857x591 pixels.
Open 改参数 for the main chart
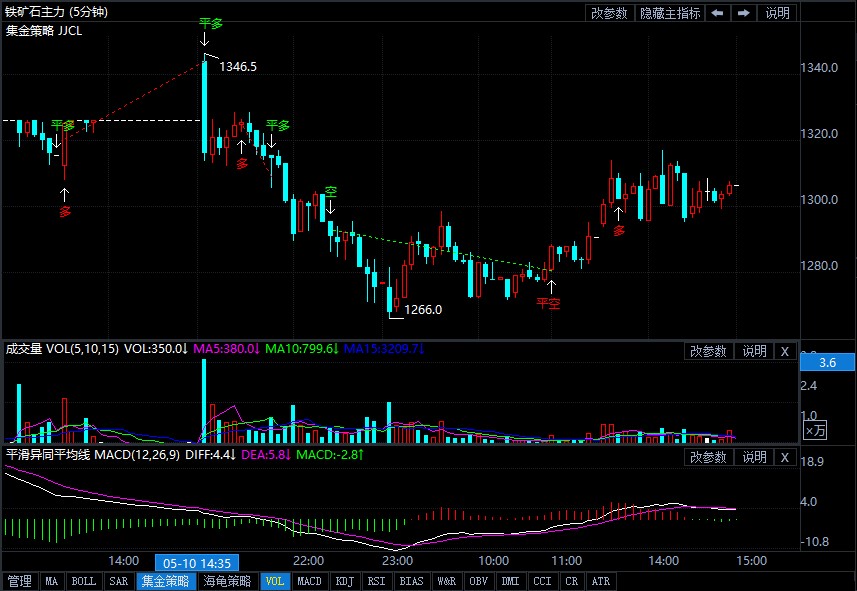pyautogui.click(x=609, y=13)
